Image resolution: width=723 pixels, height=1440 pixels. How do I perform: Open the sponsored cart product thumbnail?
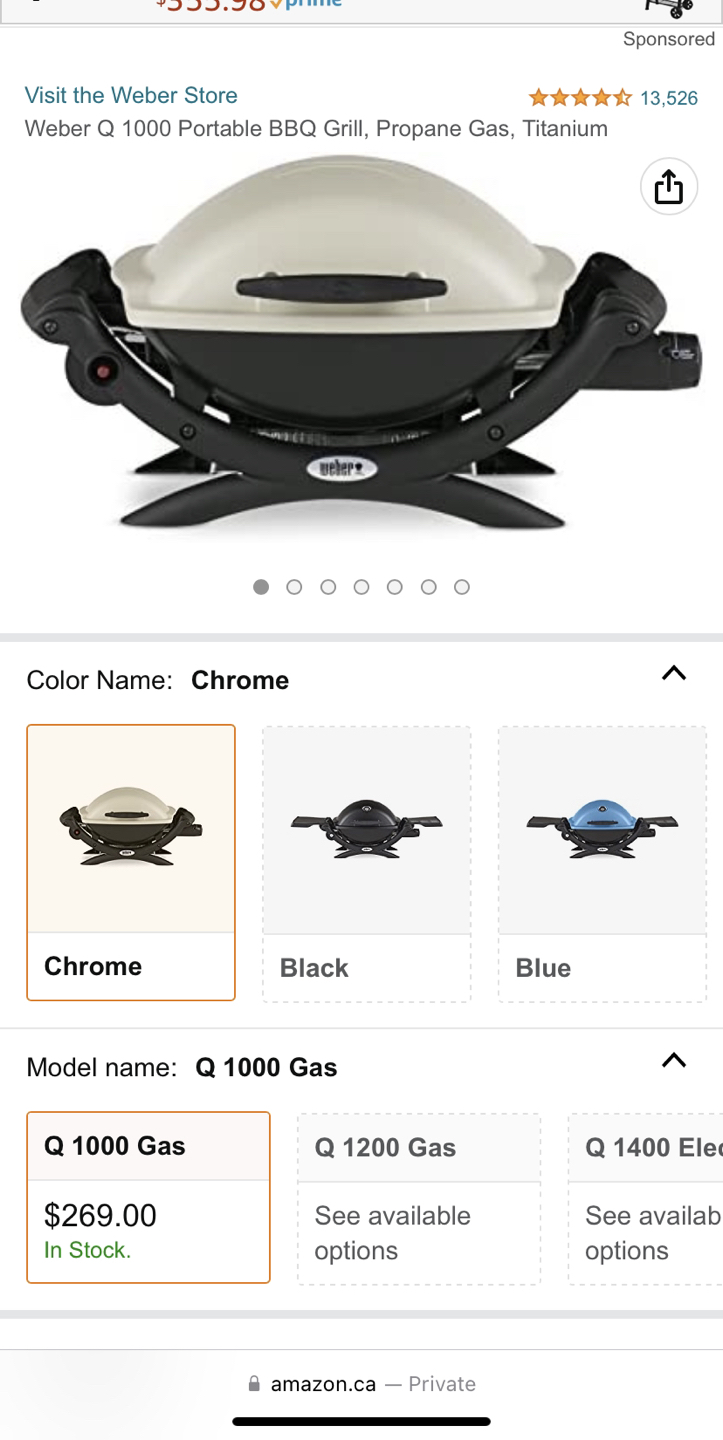coord(669,9)
